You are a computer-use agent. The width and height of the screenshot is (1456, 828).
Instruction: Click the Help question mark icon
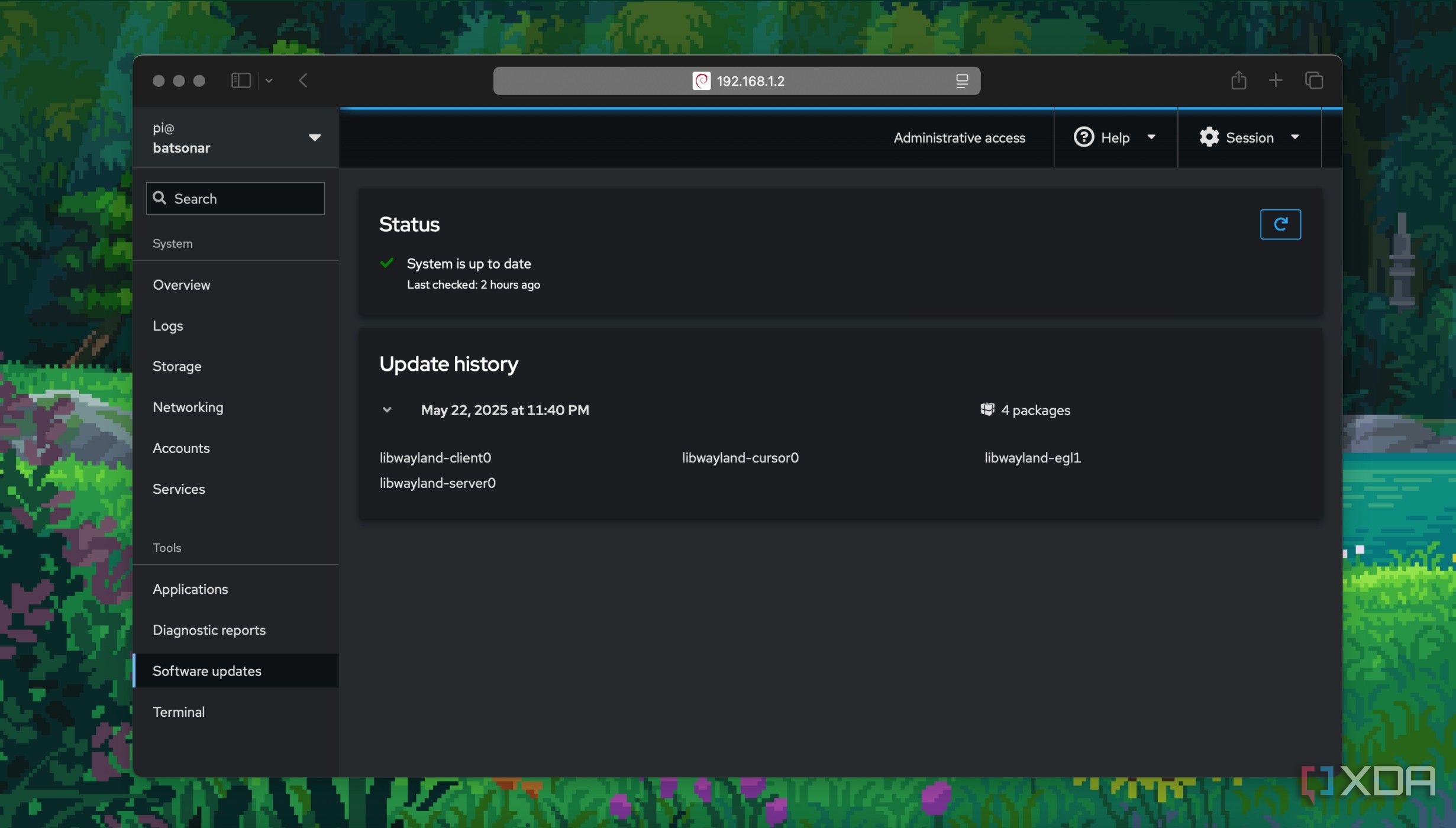pos(1084,137)
